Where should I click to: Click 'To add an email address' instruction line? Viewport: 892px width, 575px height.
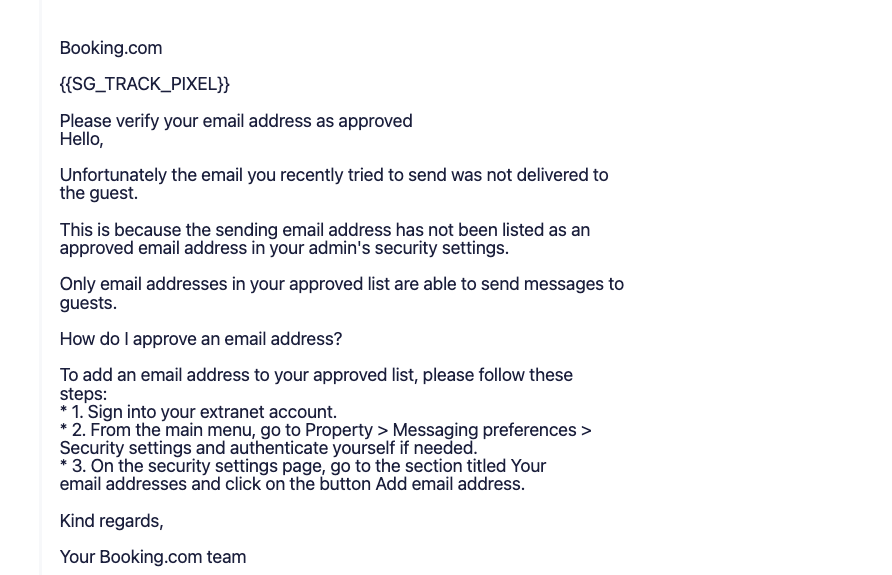316,375
